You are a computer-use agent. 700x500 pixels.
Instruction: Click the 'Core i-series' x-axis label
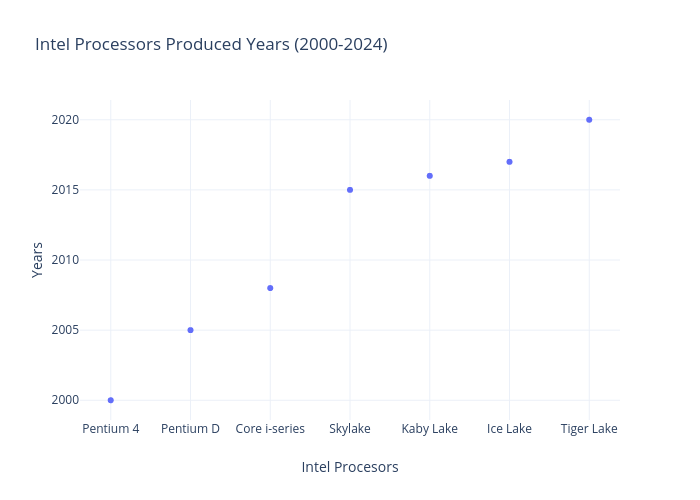[x=270, y=429]
